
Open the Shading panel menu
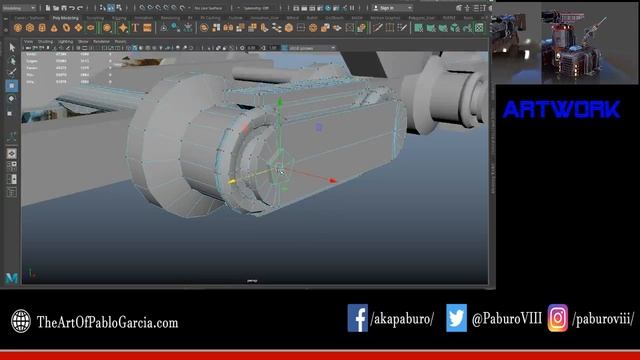(x=45, y=42)
